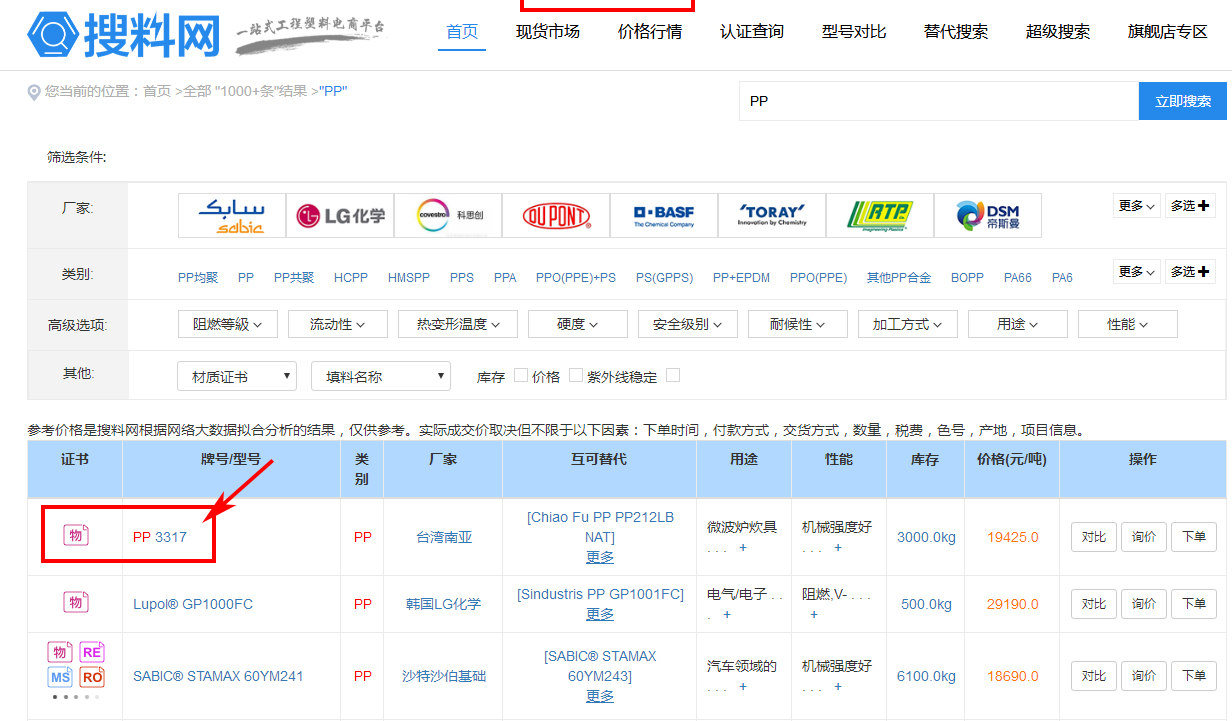
Task: Open the 加工方式 dropdown
Action: coord(908,324)
